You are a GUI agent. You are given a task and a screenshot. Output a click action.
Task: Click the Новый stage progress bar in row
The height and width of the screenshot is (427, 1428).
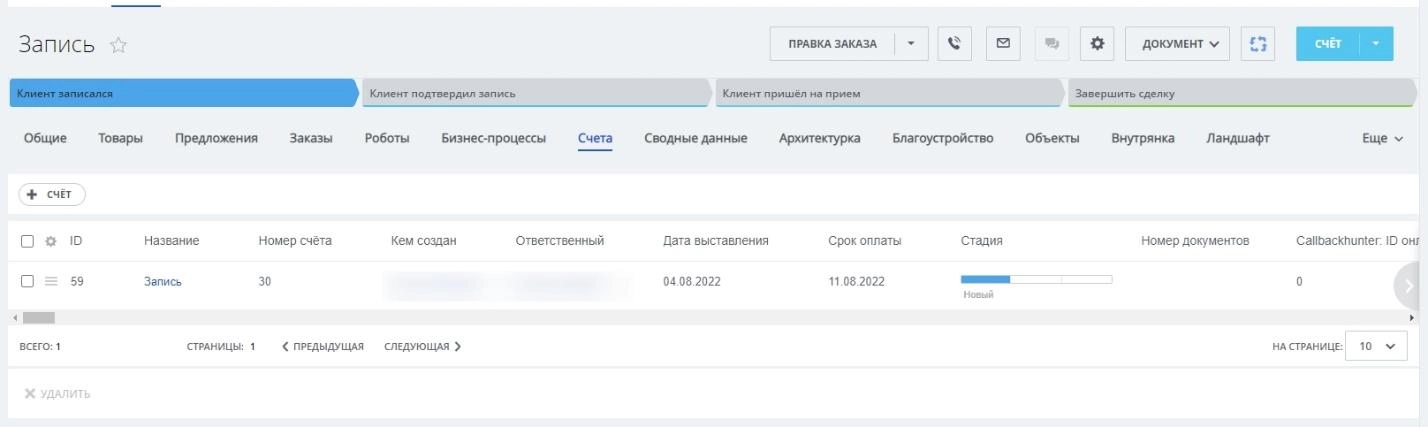[x=1036, y=280]
